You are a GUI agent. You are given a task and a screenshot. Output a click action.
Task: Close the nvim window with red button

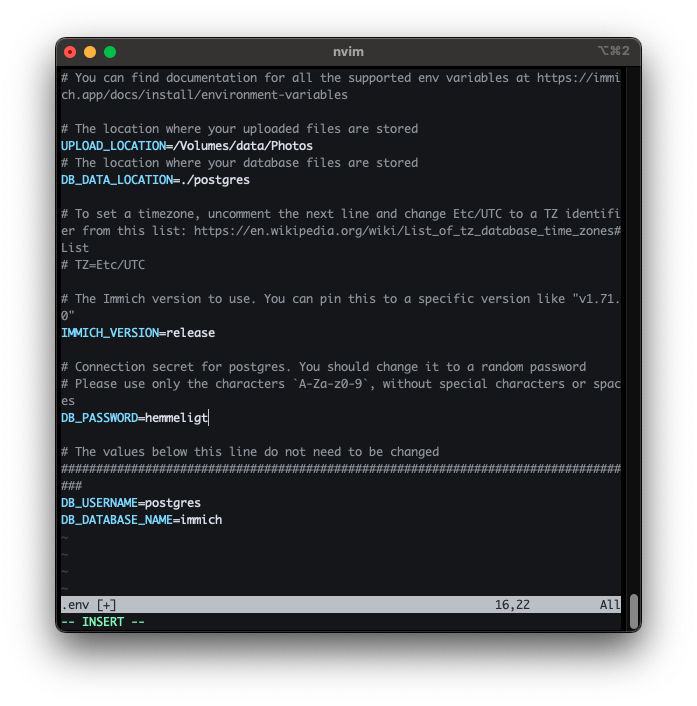pos(70,52)
